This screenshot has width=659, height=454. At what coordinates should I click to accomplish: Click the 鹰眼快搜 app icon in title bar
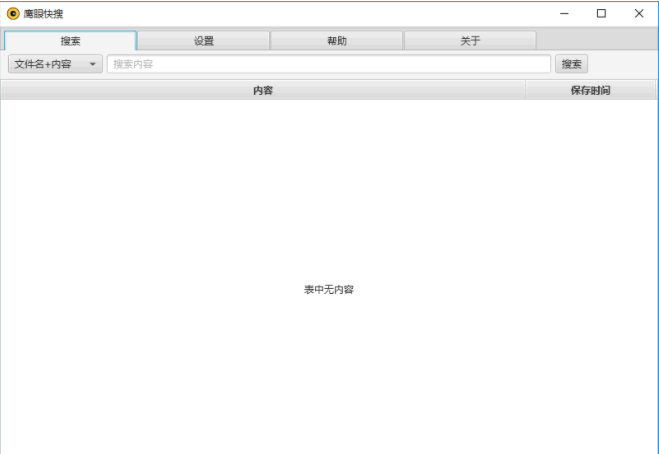[x=13, y=14]
